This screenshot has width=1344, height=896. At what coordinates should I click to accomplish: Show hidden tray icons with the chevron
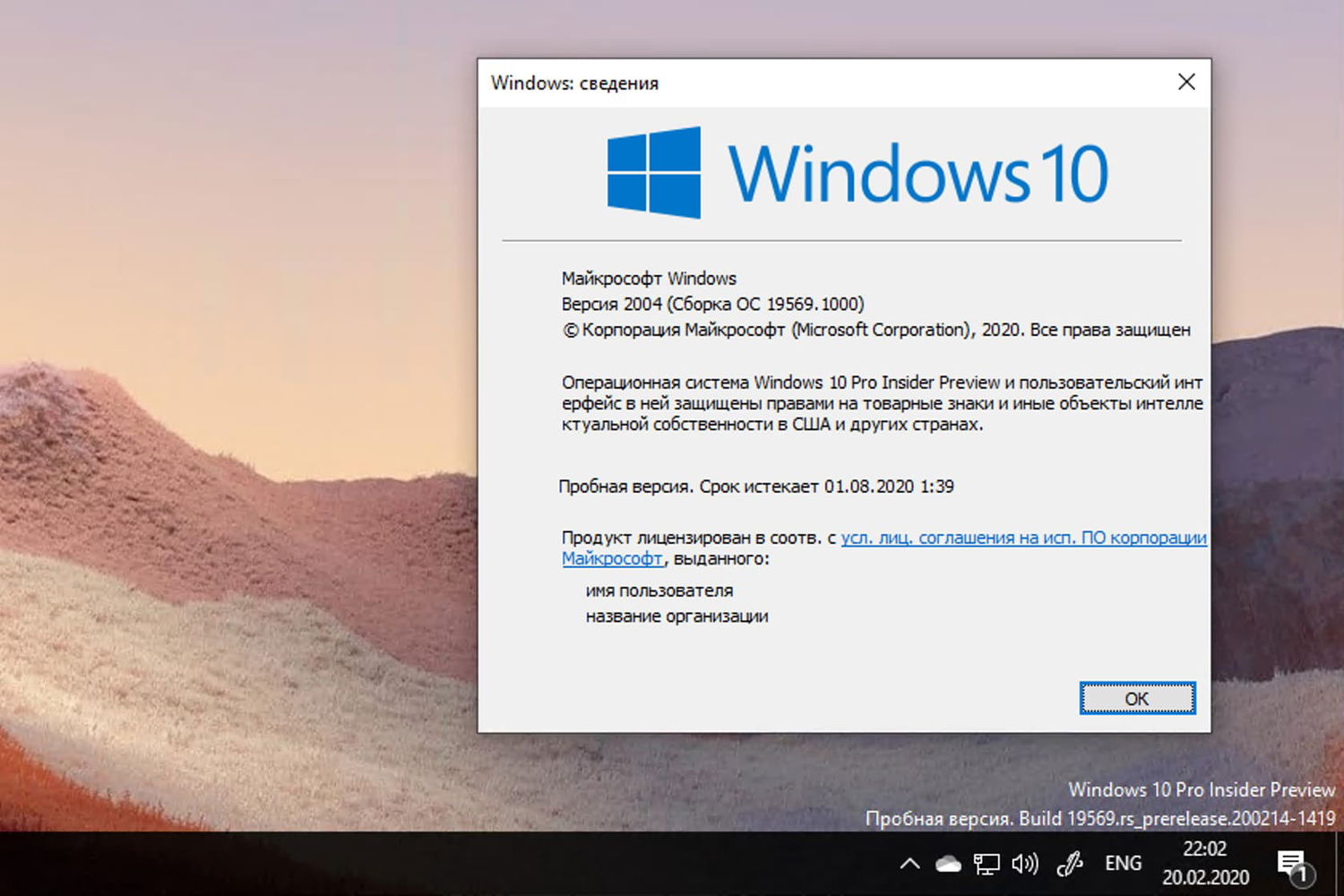coord(909,863)
